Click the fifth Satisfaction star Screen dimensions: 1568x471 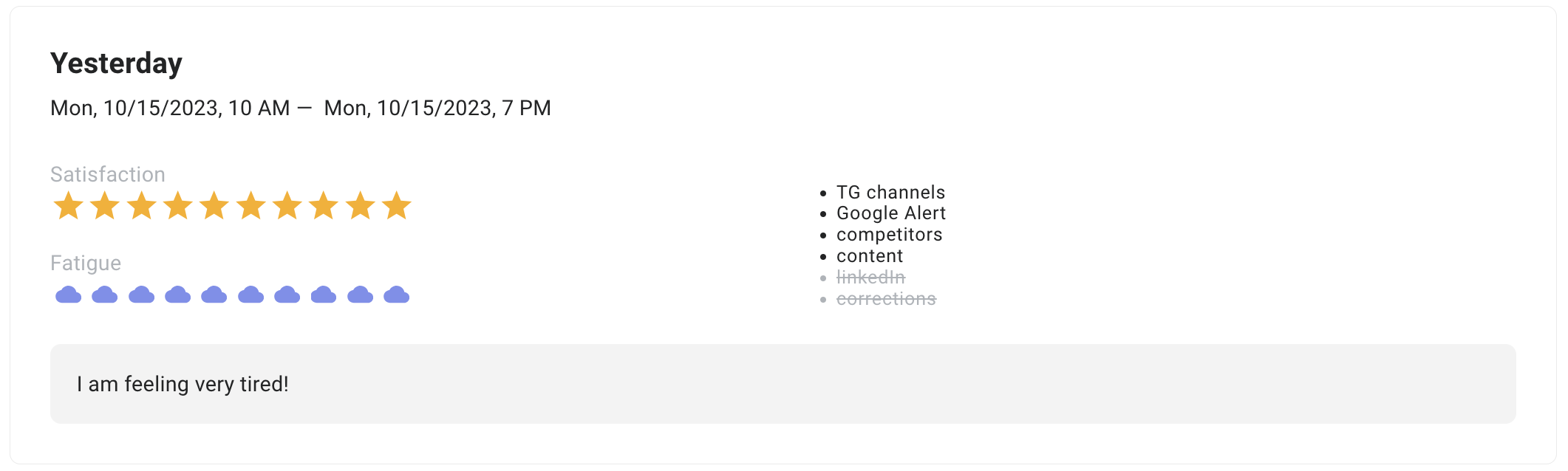pyautogui.click(x=214, y=206)
